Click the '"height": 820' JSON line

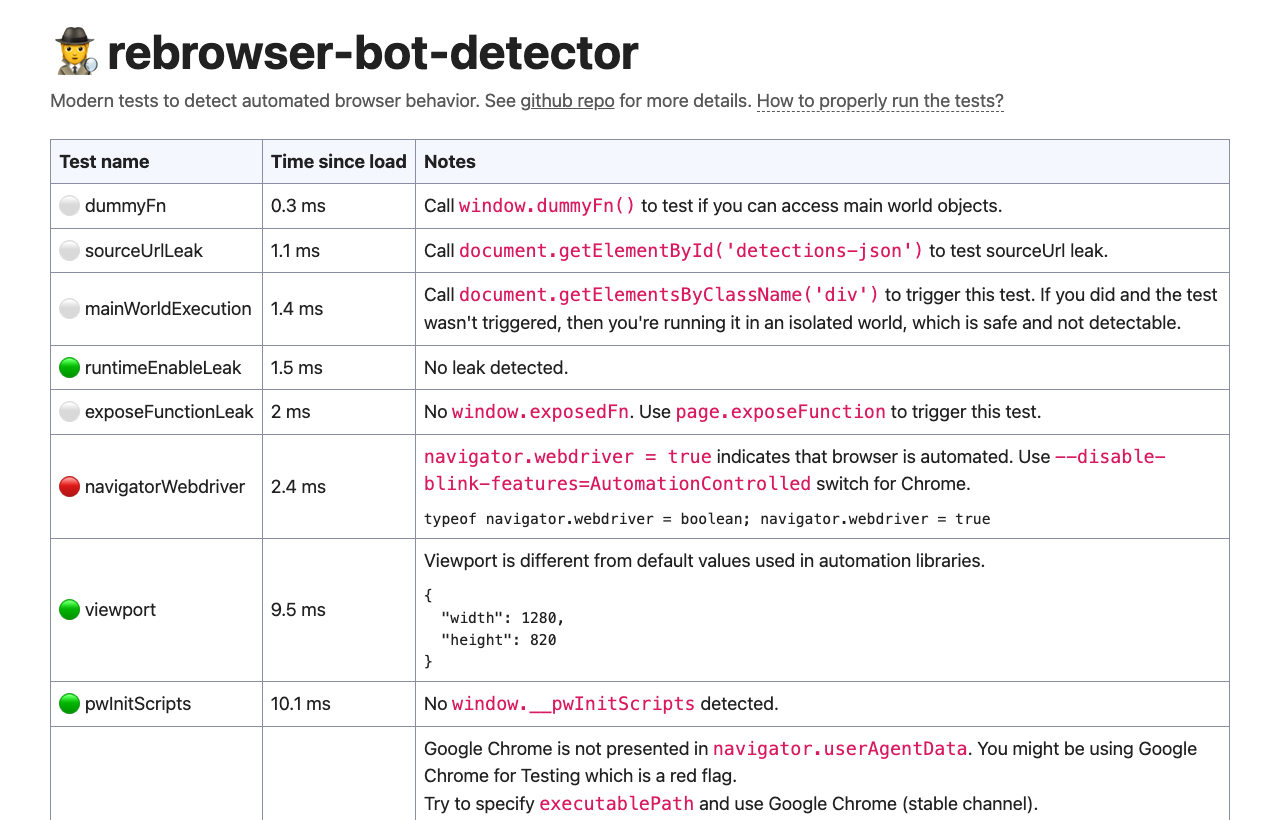[499, 640]
